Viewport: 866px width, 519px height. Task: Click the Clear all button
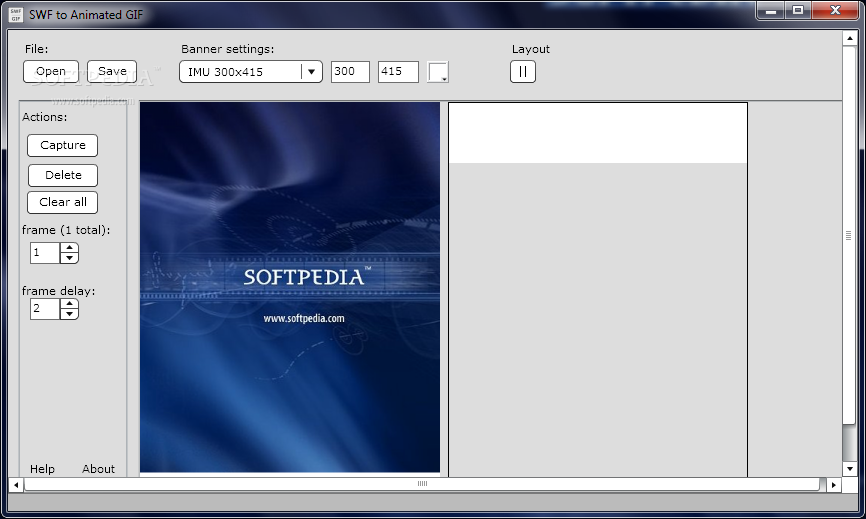click(62, 202)
